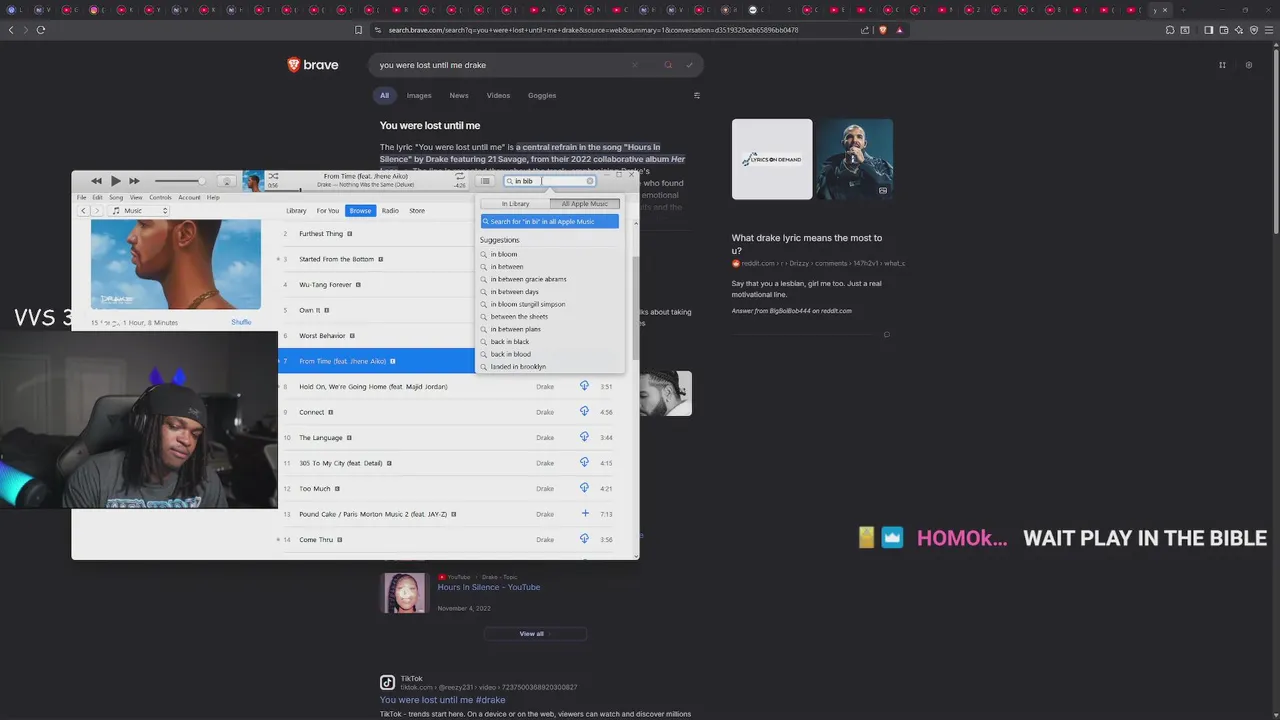Open the Brave Rewards triangle icon
1280x720 pixels.
[899, 30]
